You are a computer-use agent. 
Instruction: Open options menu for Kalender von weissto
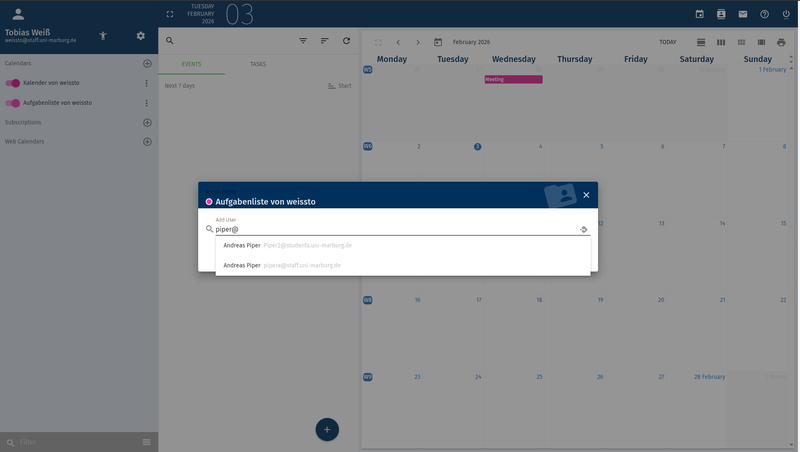[147, 83]
